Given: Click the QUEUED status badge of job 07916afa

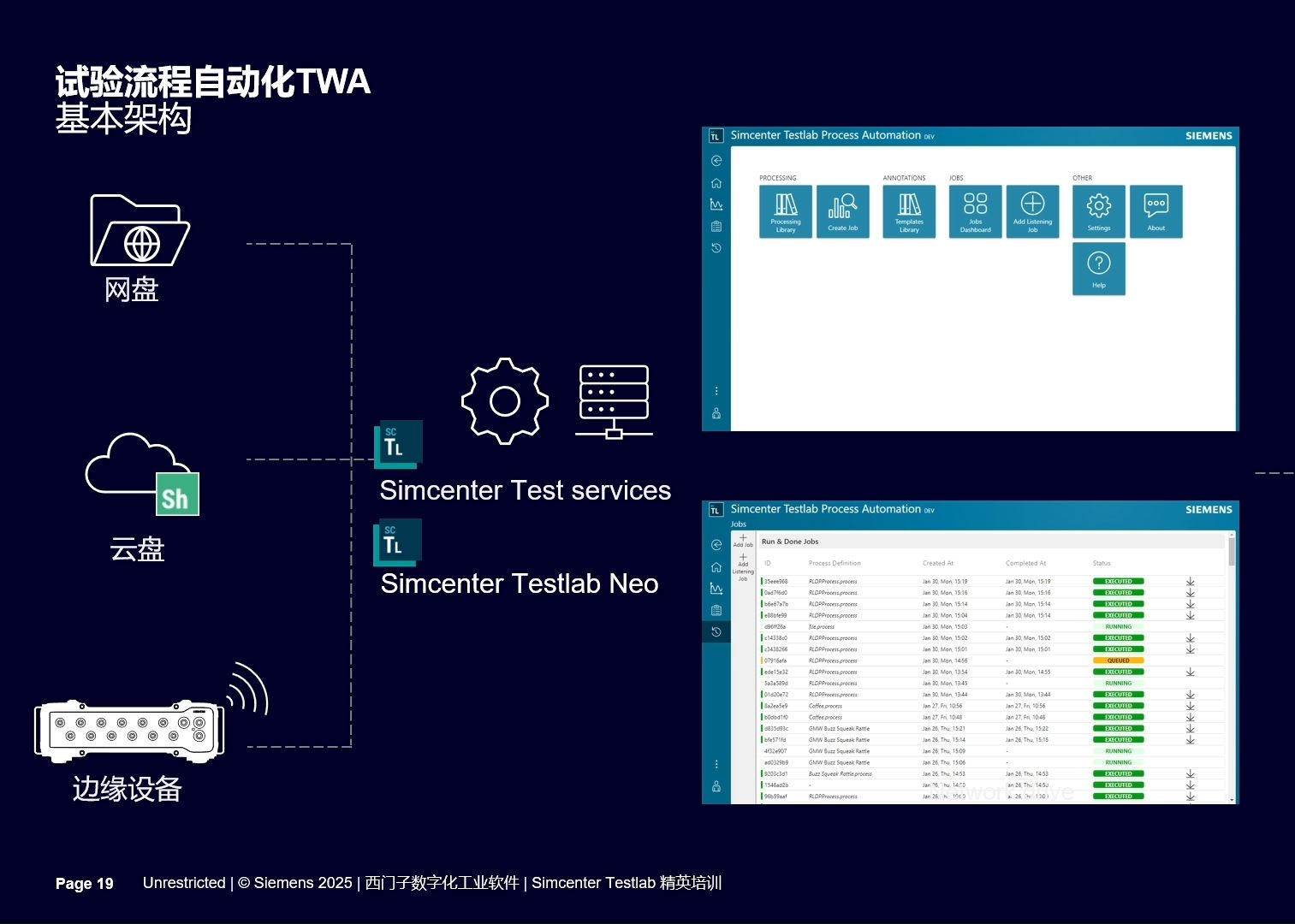Looking at the screenshot, I should coord(1118,660).
